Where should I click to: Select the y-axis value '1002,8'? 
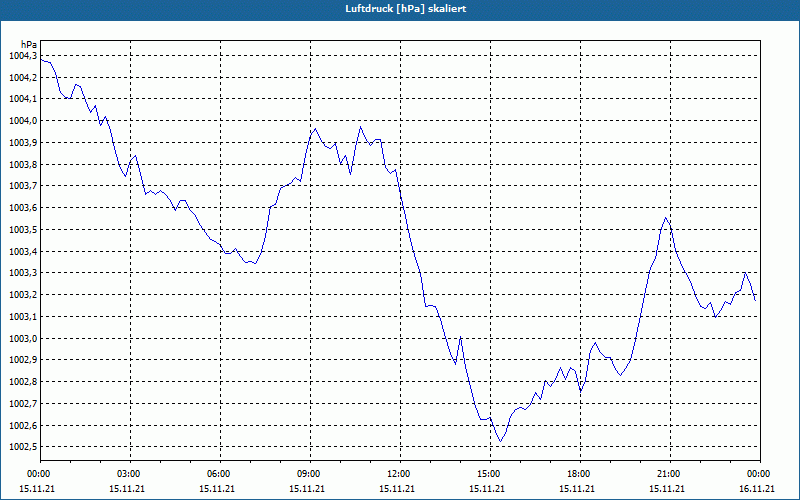[x=23, y=382]
